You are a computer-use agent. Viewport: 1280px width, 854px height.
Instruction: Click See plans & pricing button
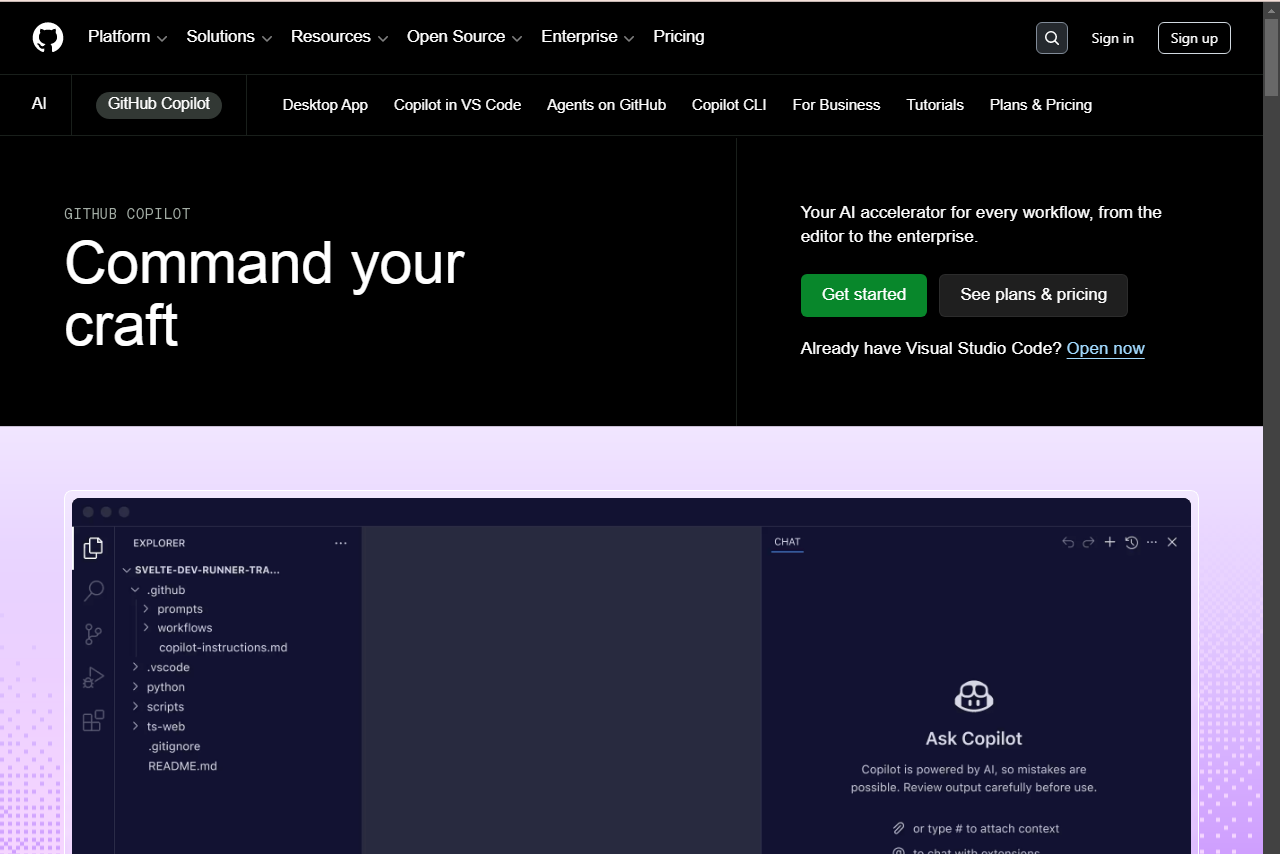(1033, 295)
